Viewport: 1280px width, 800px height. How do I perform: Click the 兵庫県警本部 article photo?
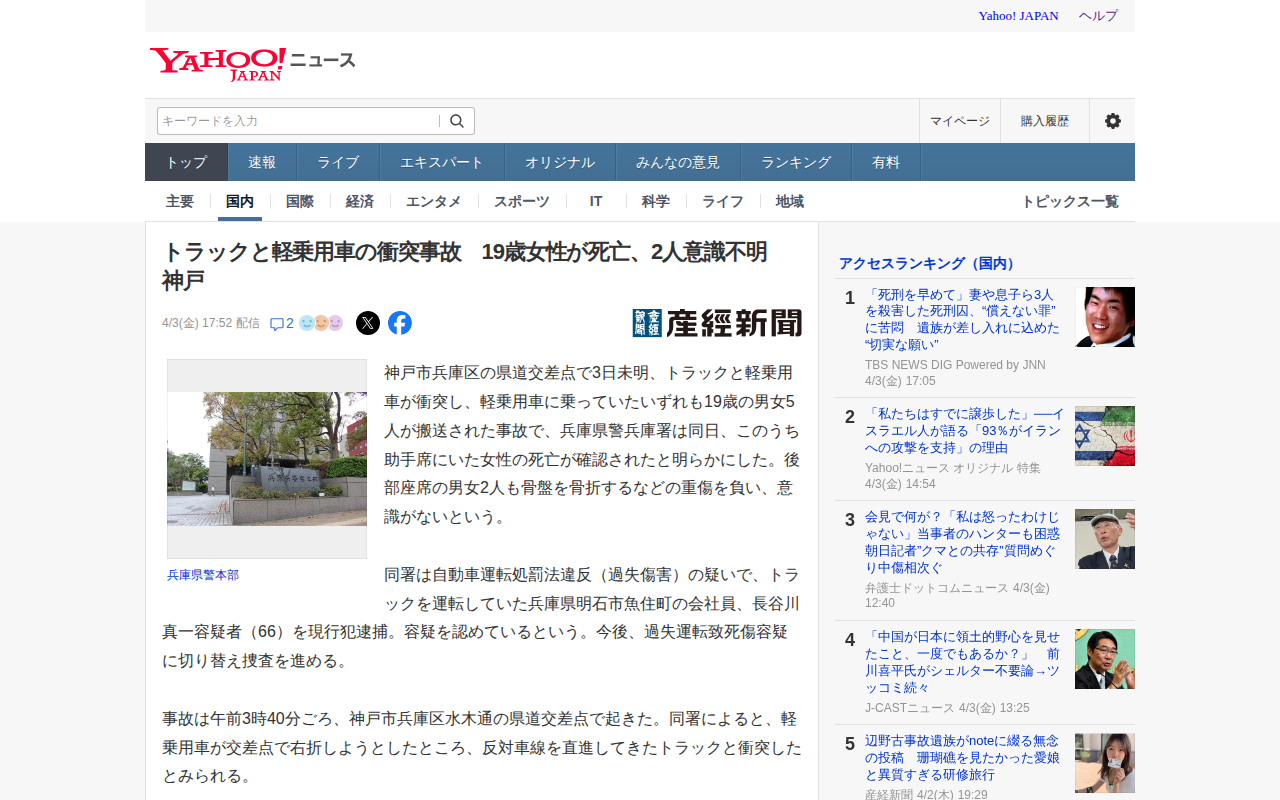[x=267, y=459]
